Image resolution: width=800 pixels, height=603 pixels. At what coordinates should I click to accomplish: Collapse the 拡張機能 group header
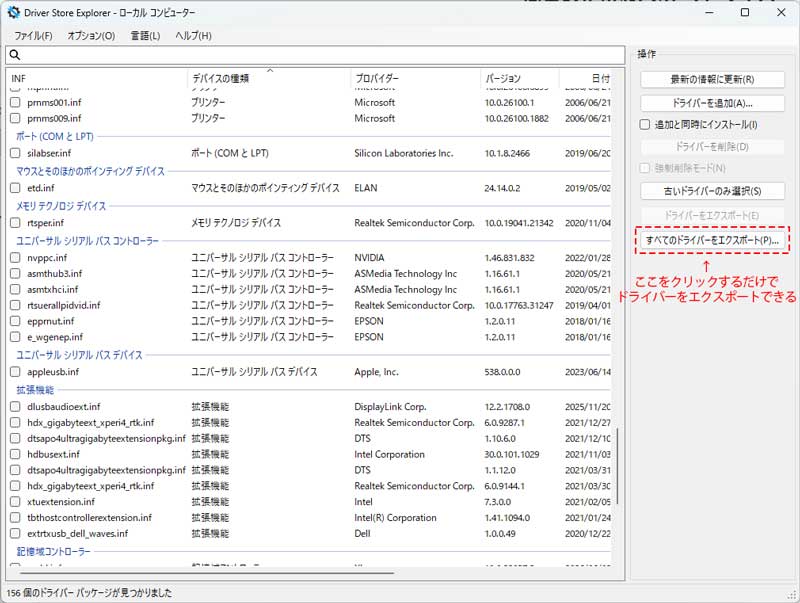click(x=35, y=390)
